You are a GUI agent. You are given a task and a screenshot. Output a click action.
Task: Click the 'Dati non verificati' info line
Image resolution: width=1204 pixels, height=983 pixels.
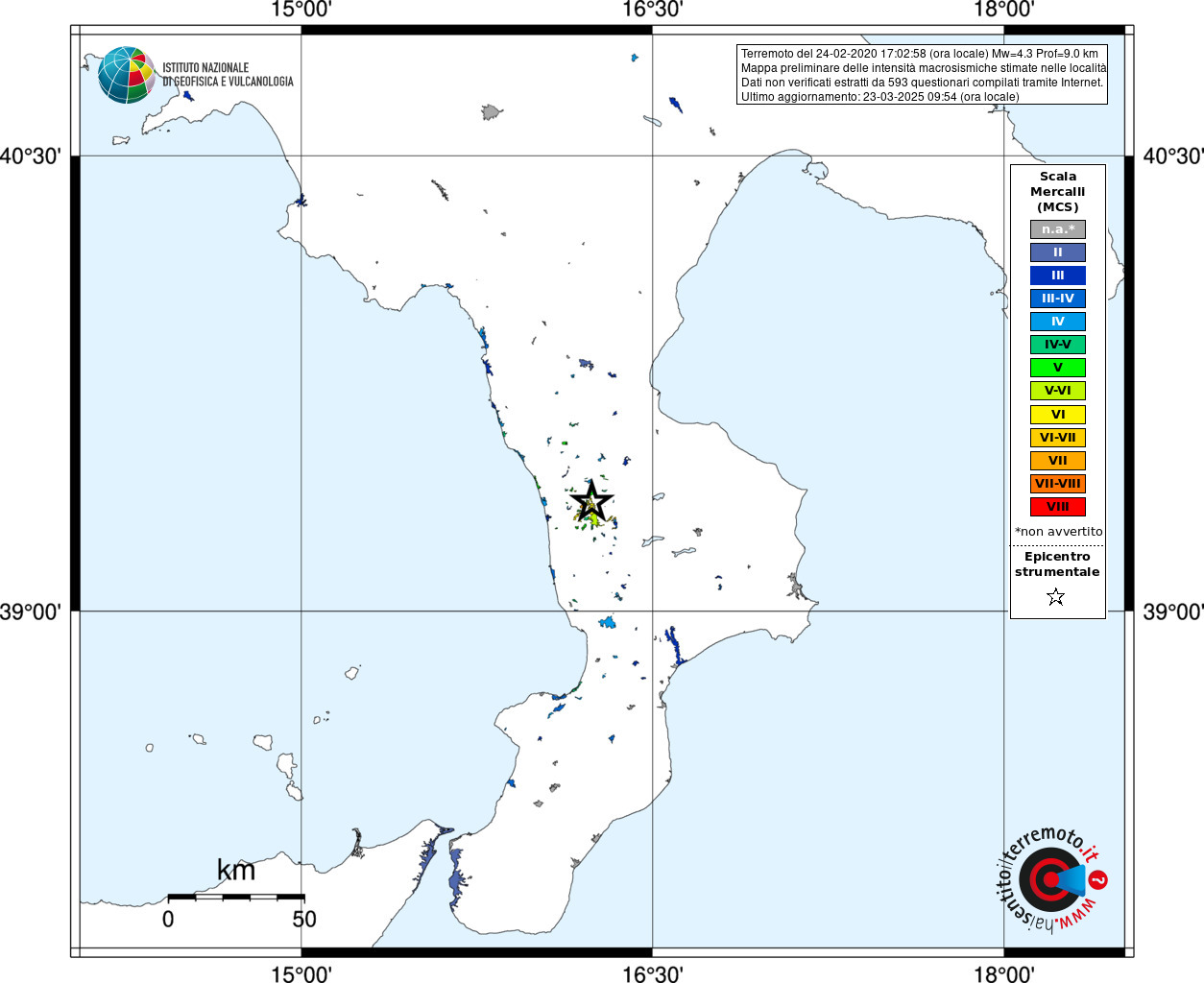tap(922, 83)
